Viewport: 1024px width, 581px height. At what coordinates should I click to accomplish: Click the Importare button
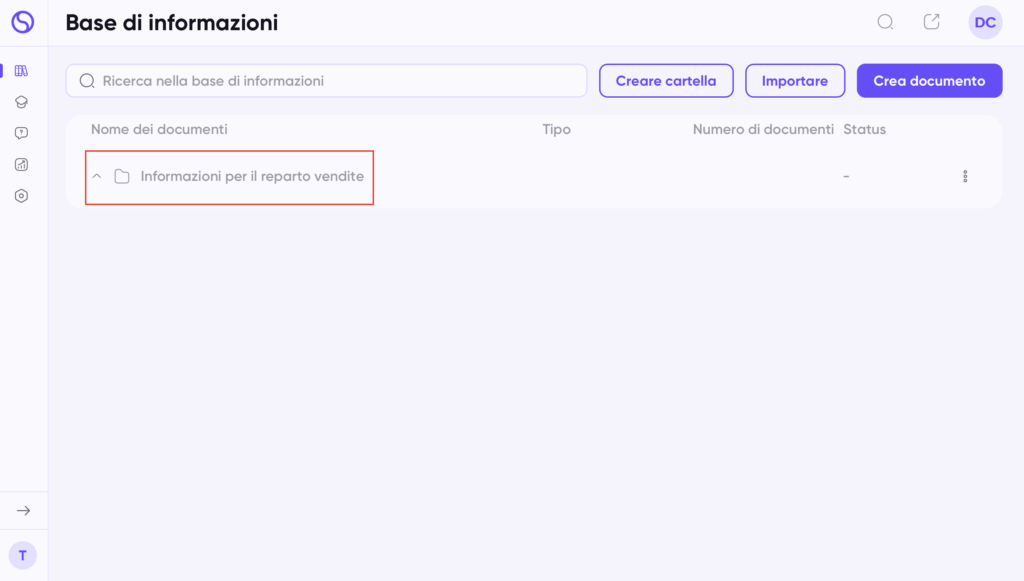(795, 81)
